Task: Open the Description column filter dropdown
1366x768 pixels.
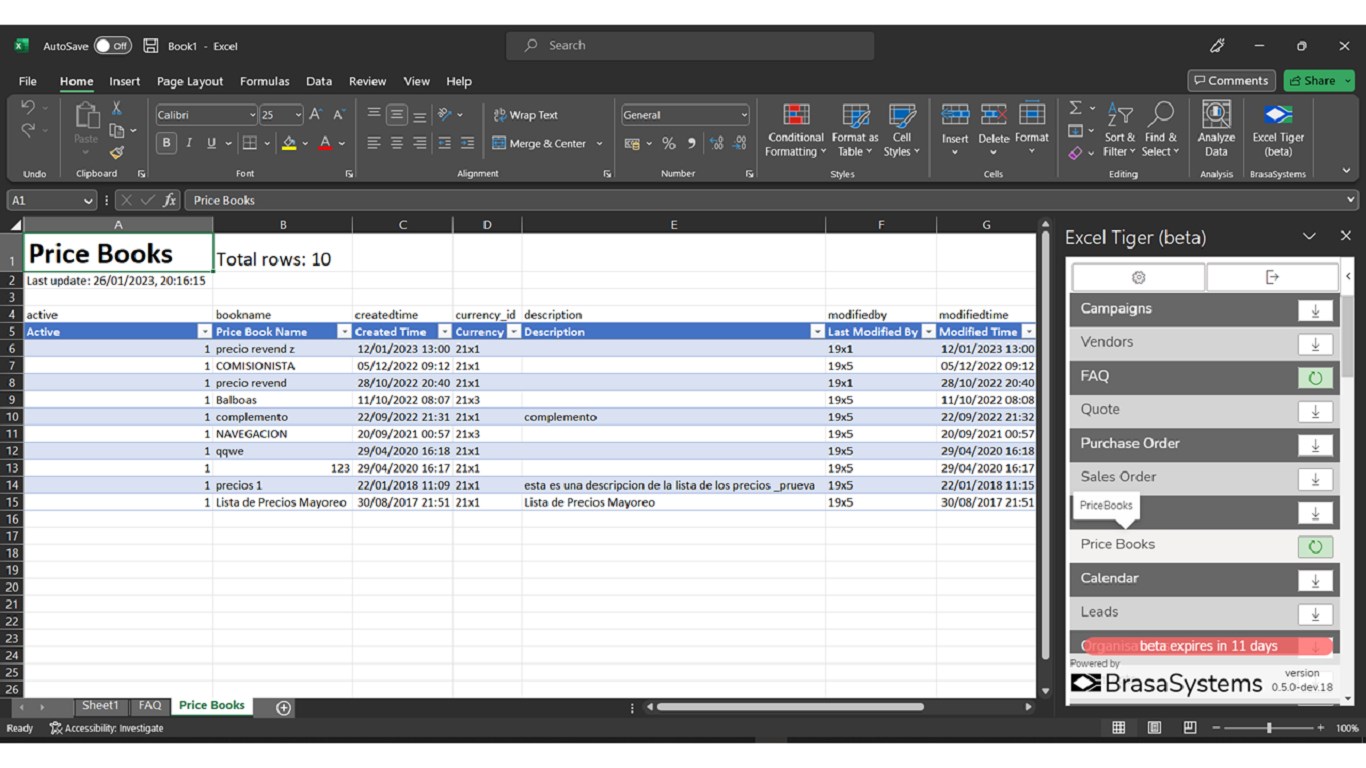Action: tap(817, 332)
